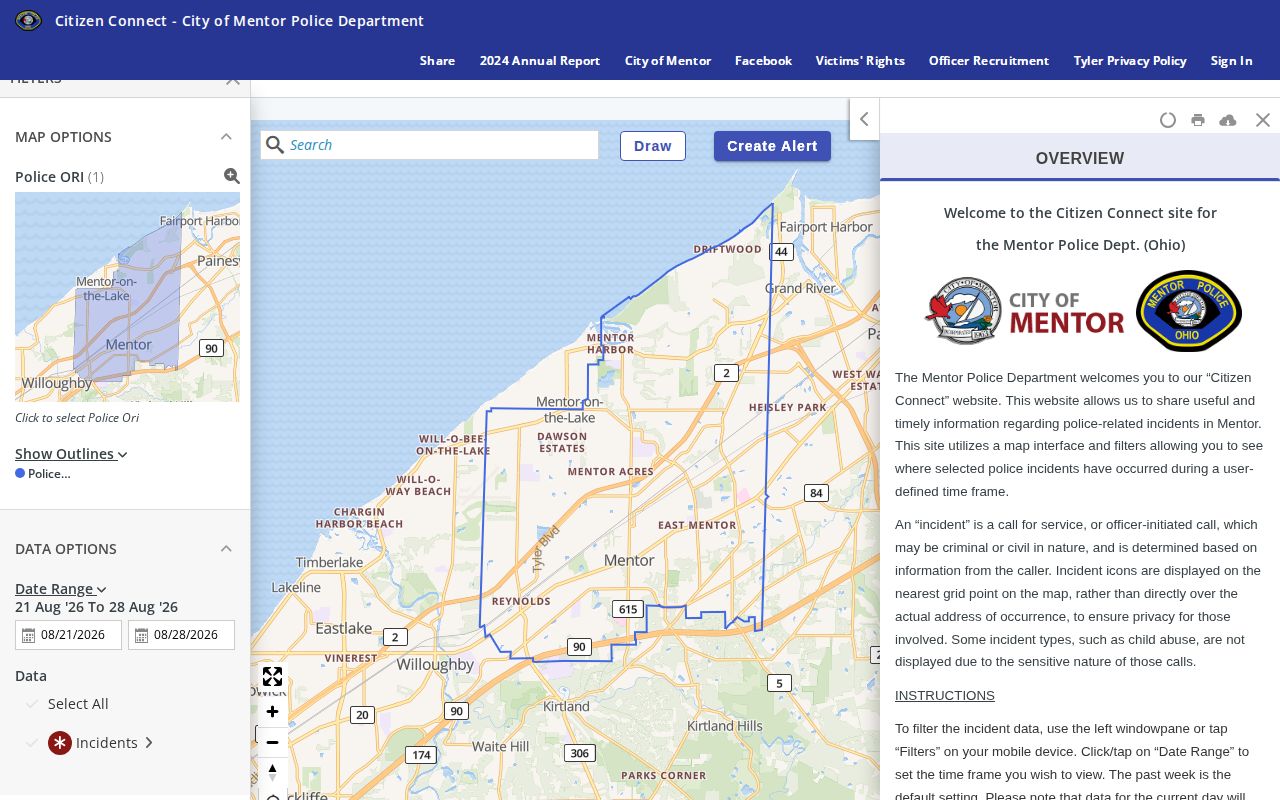The height and width of the screenshot is (800, 1280).
Task: Click Sign In in header
Action: click(x=1231, y=61)
